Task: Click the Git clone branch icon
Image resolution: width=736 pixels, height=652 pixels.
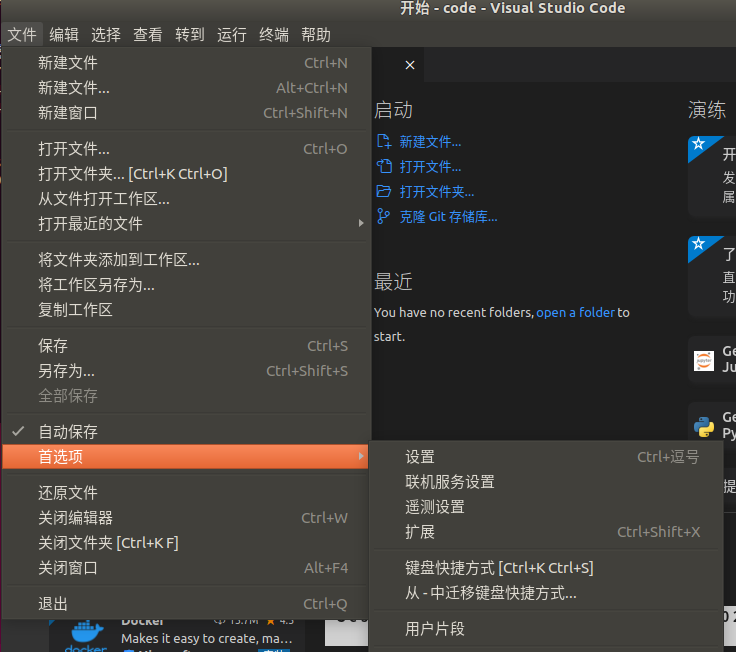Action: pyautogui.click(x=383, y=216)
